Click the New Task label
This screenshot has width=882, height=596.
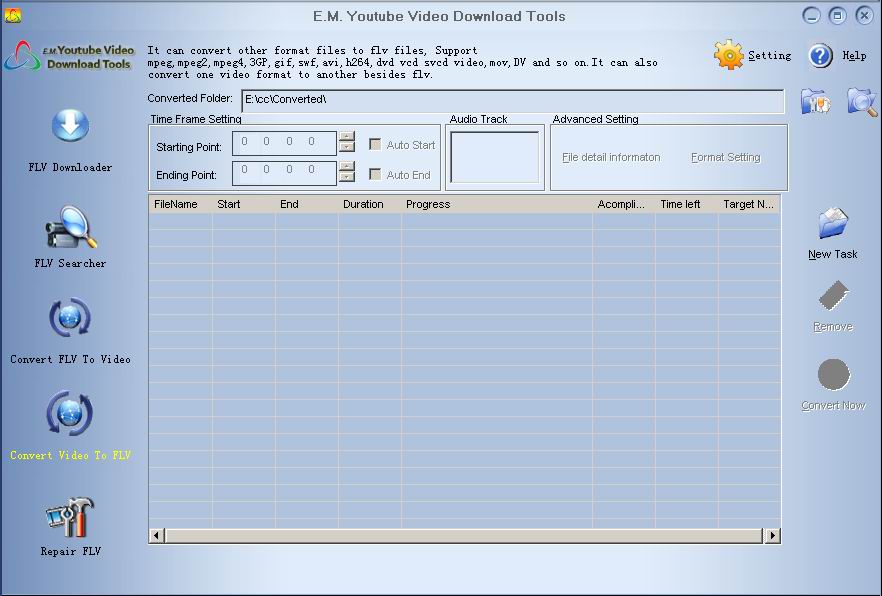click(x=833, y=254)
